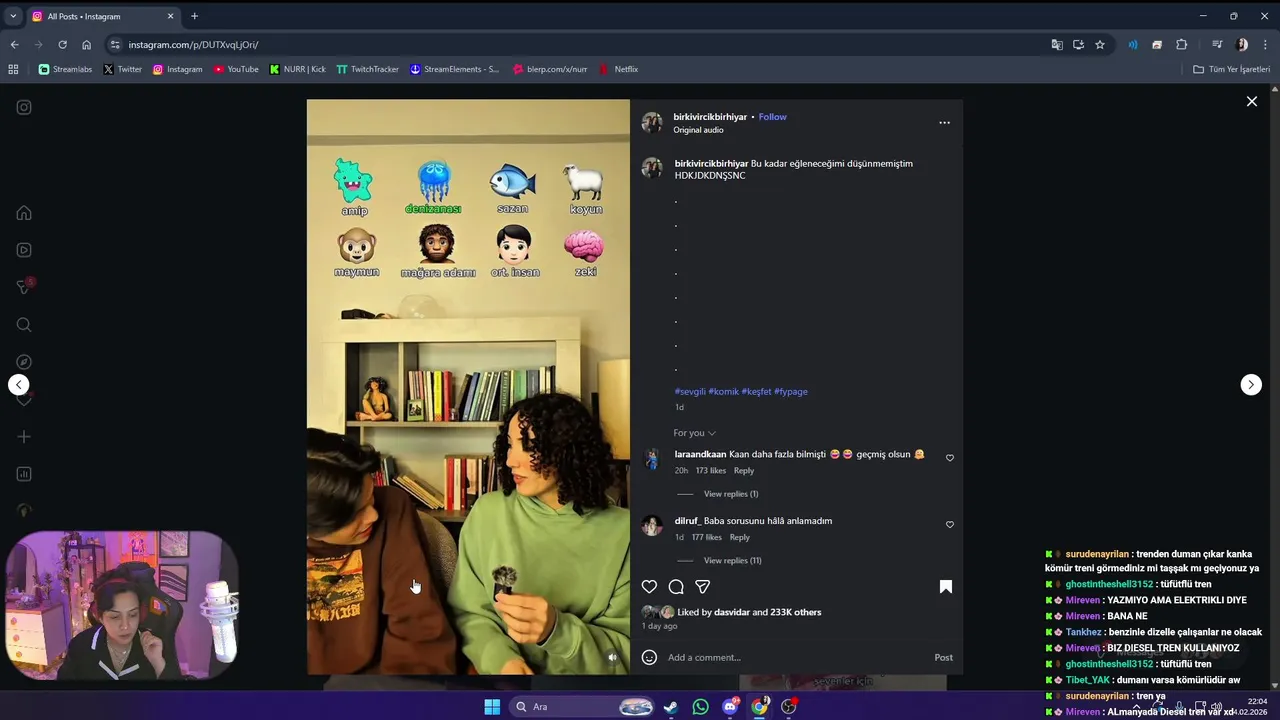Click the Follow link next to birkivircikbirhiyar
Viewport: 1280px width, 720px height.
click(x=772, y=117)
